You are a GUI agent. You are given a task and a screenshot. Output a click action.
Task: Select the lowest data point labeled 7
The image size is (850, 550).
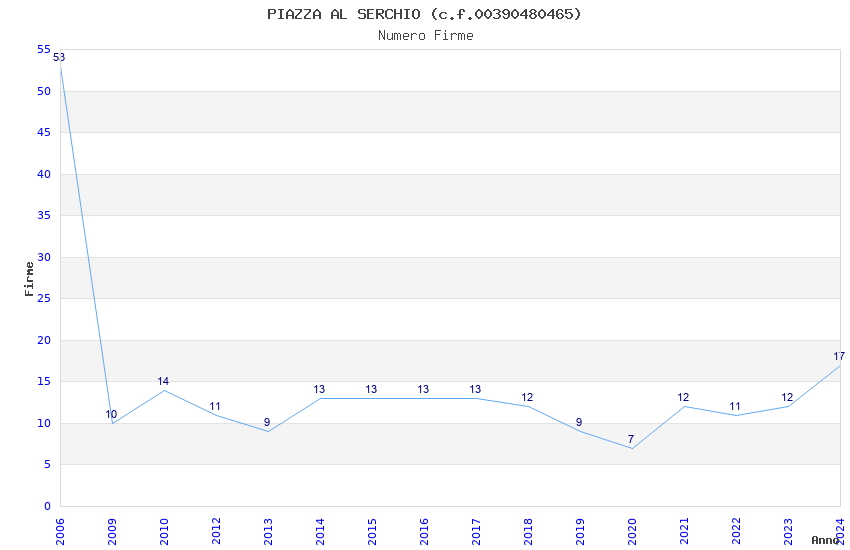[632, 448]
